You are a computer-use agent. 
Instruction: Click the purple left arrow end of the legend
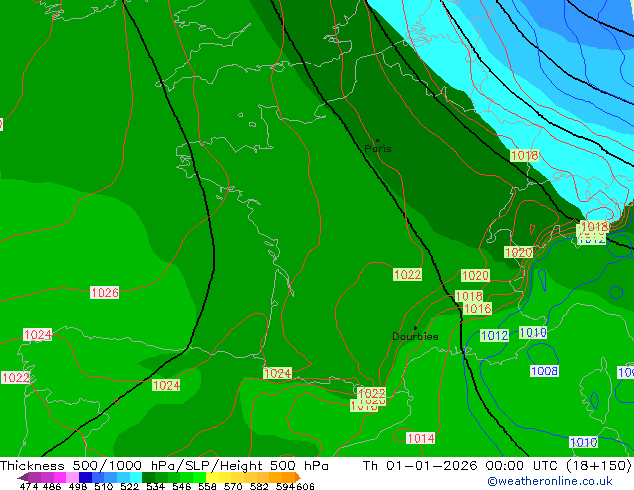23,478
